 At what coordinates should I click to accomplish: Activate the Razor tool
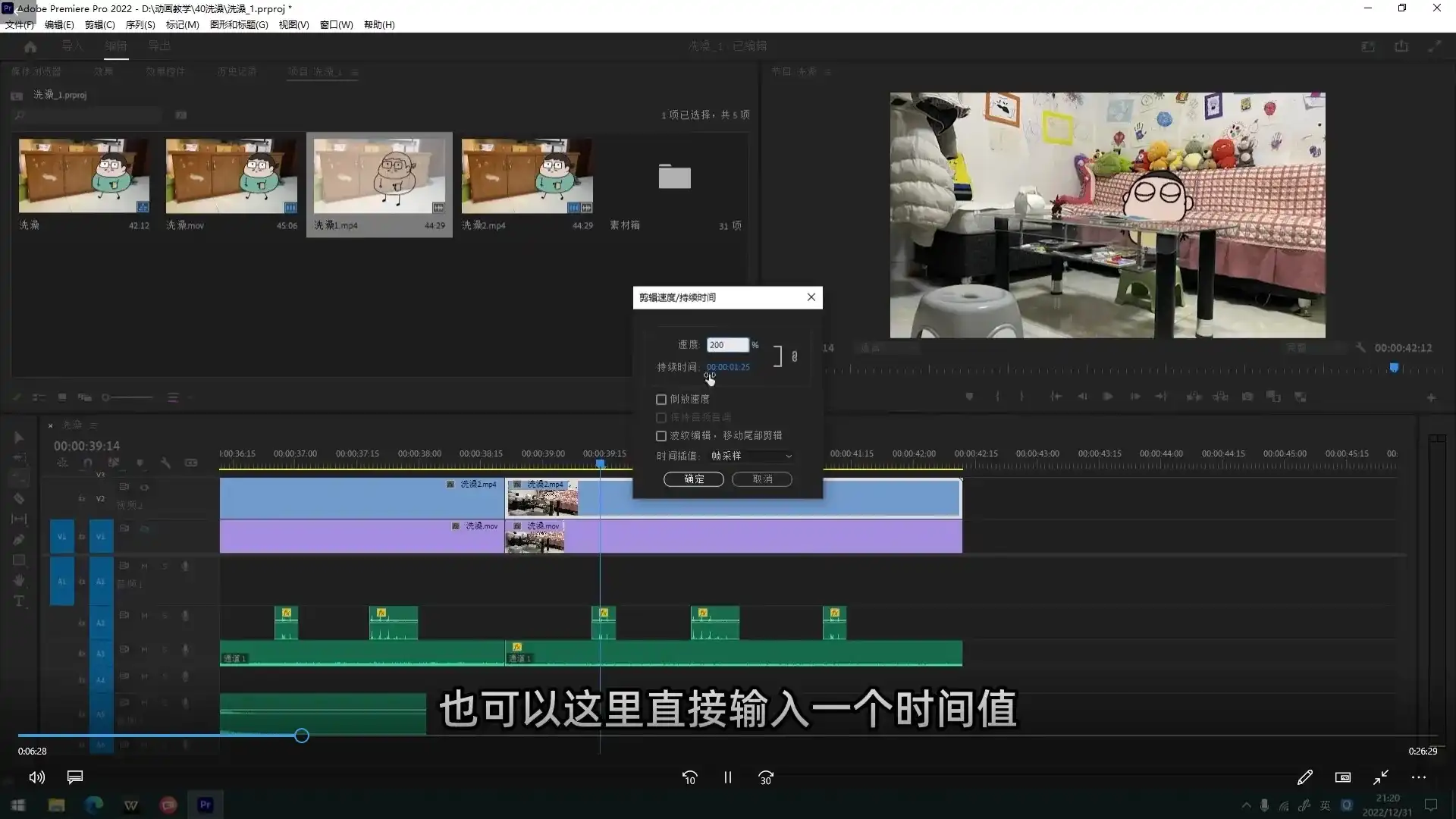click(19, 498)
